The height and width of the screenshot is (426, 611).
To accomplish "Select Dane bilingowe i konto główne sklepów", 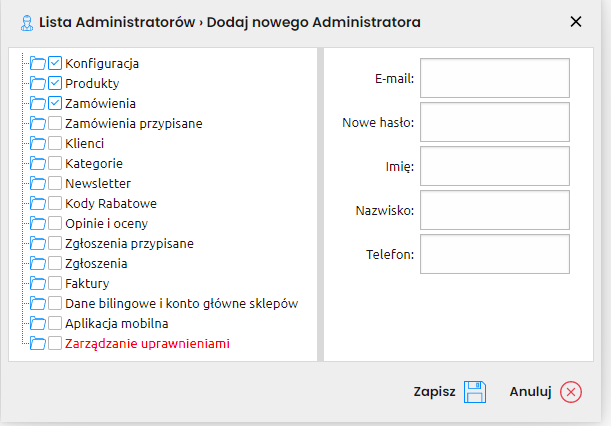I will [182, 303].
